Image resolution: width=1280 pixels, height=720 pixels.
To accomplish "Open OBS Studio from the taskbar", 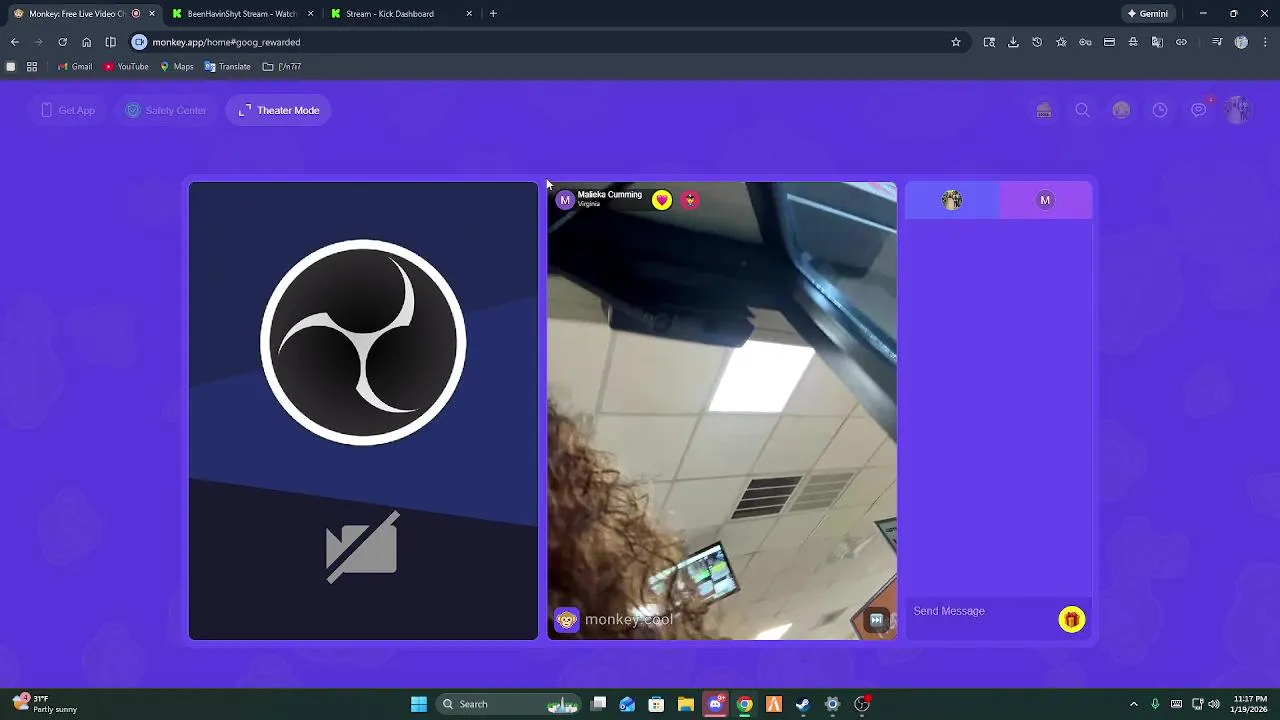I will 862,704.
